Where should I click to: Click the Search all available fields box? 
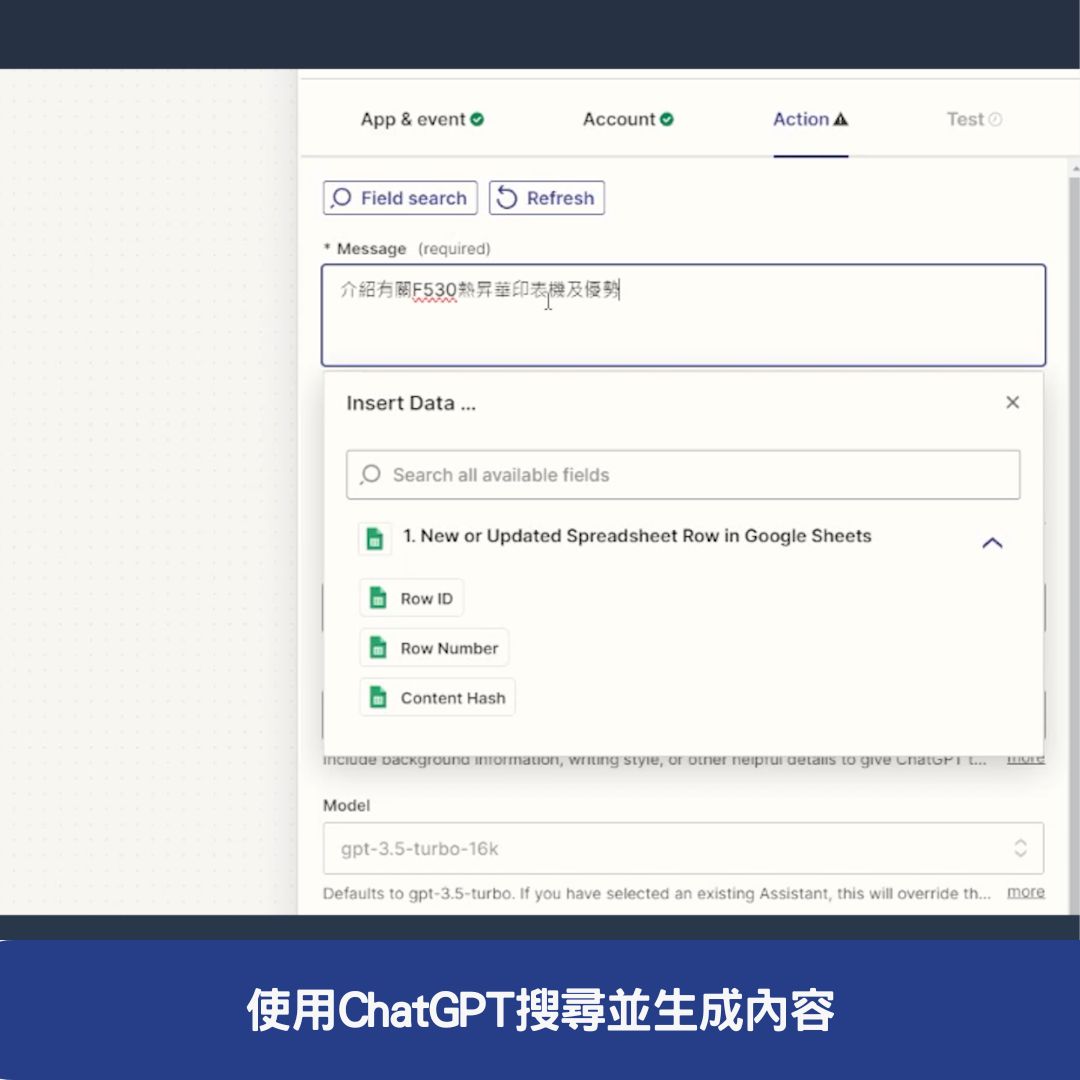tap(683, 474)
